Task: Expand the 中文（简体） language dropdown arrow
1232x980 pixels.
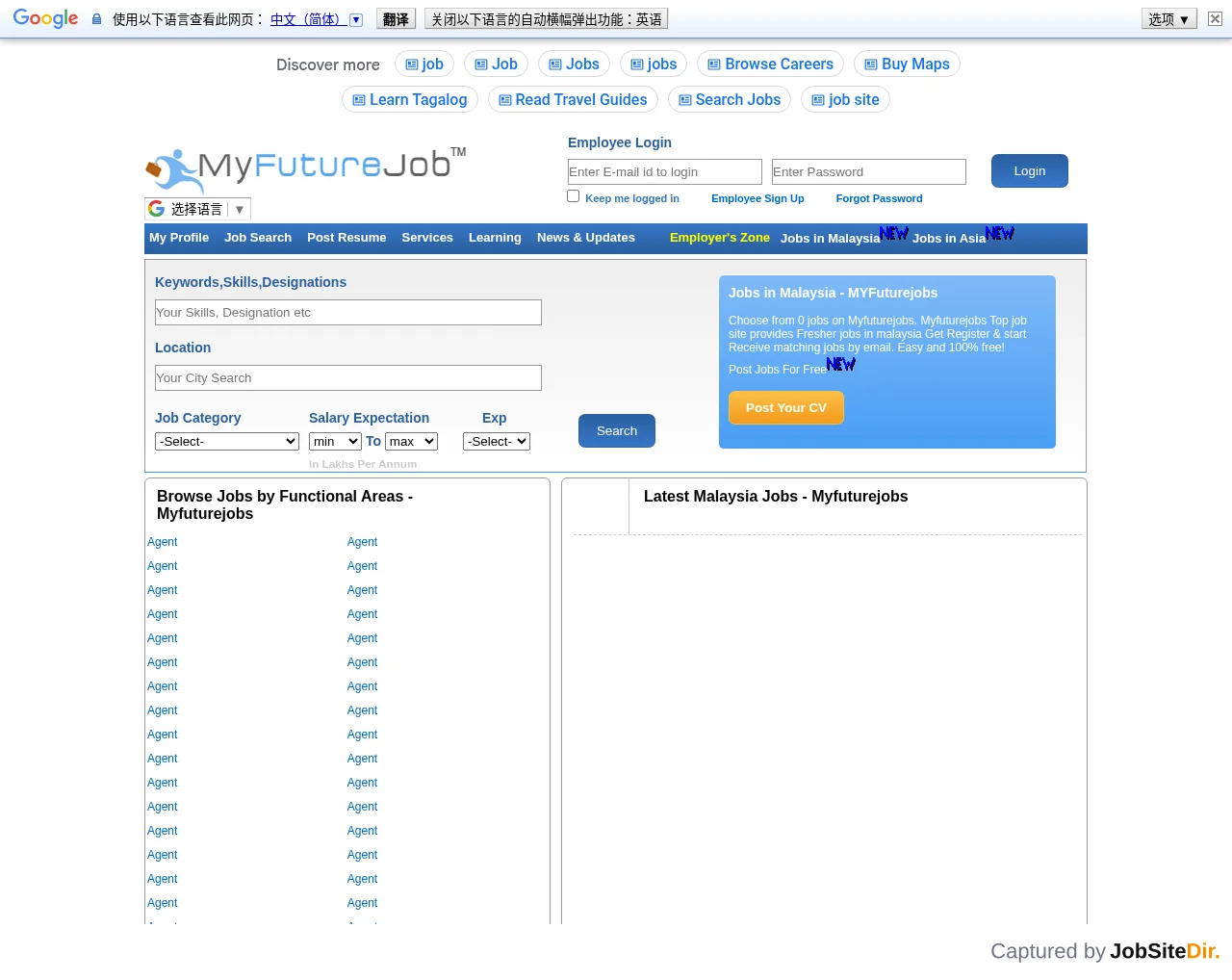Action: pos(356,19)
